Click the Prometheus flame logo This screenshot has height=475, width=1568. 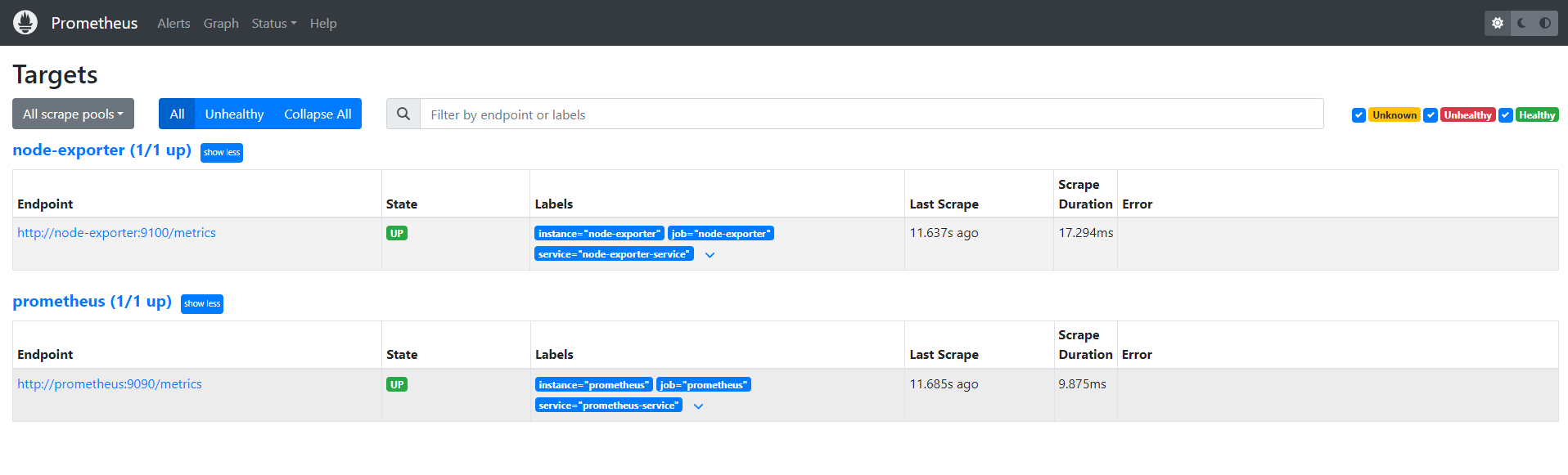[25, 23]
